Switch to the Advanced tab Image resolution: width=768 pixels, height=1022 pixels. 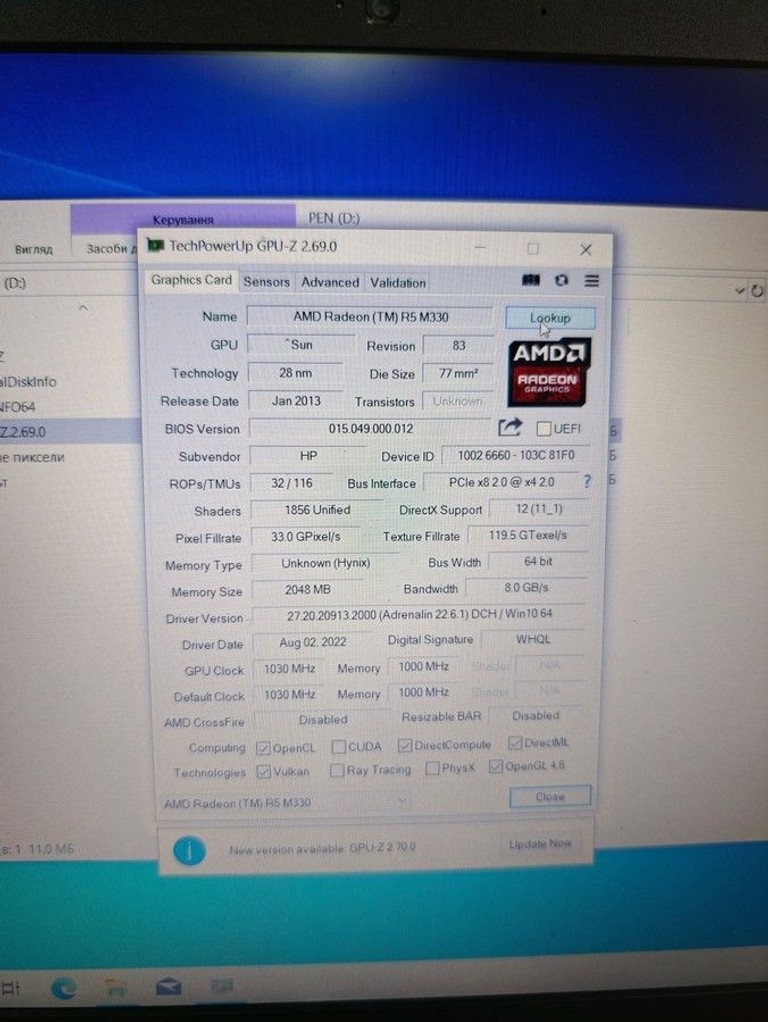tap(330, 282)
